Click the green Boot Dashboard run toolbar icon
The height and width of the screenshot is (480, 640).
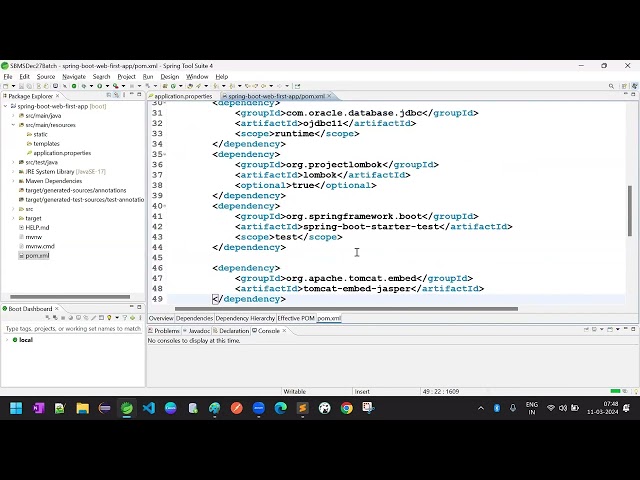[x=74, y=86]
